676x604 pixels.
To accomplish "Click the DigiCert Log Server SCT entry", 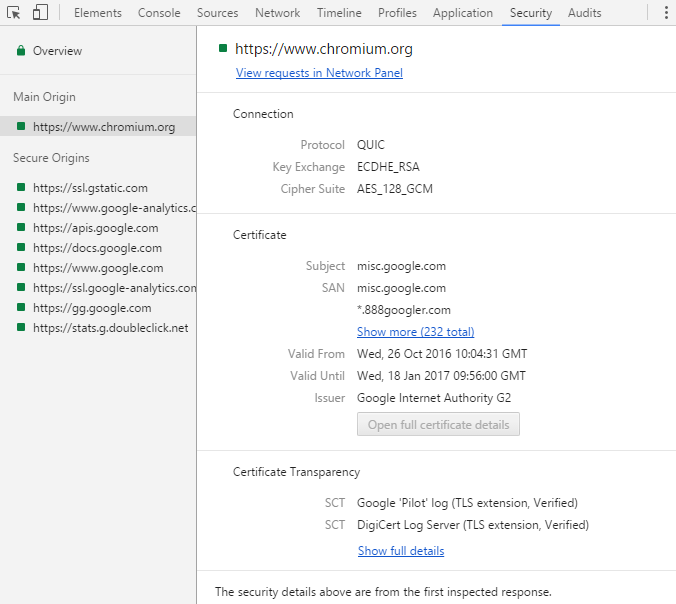I will tap(473, 525).
